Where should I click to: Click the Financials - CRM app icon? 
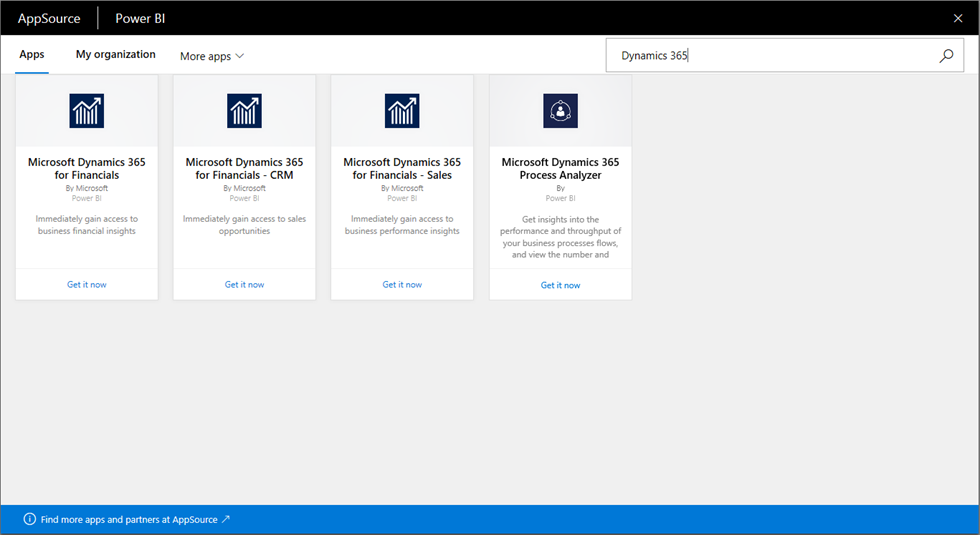pos(244,111)
